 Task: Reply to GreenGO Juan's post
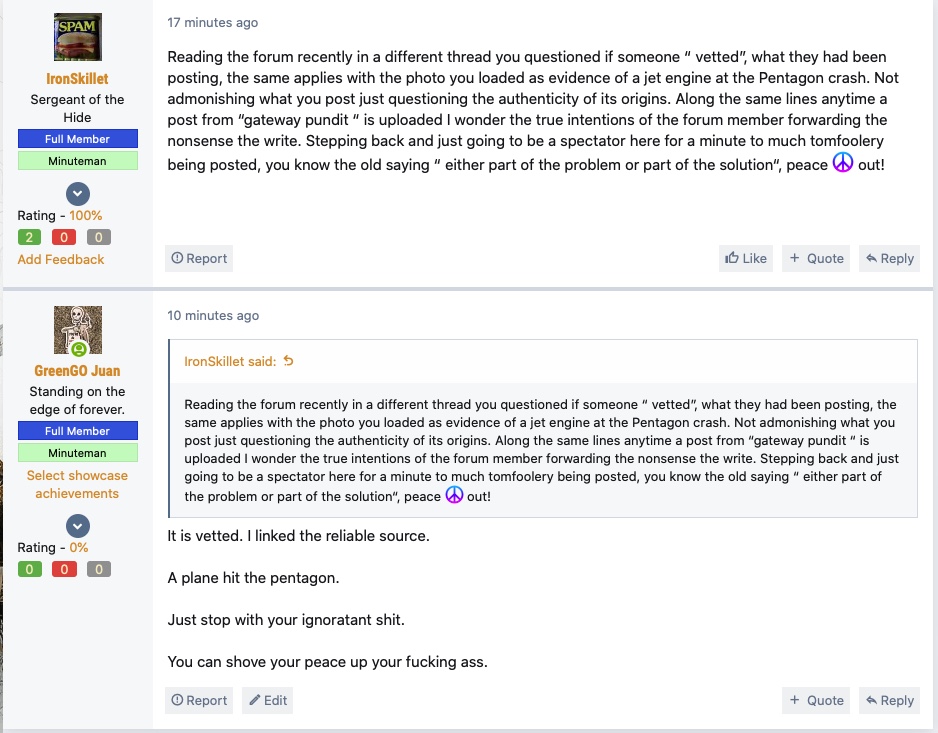click(x=890, y=700)
